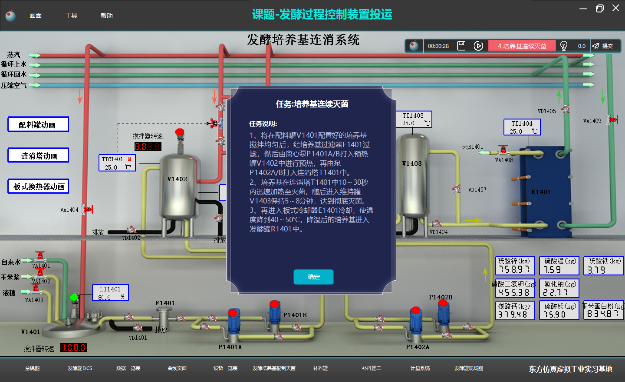Click valve VA1408 near plate exchanger E1401
Viewport: 625px width, 382px height.
click(x=503, y=150)
